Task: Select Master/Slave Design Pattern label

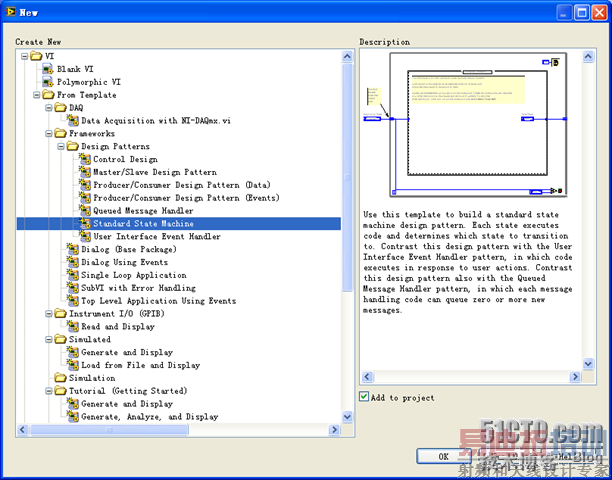Action: point(155,172)
